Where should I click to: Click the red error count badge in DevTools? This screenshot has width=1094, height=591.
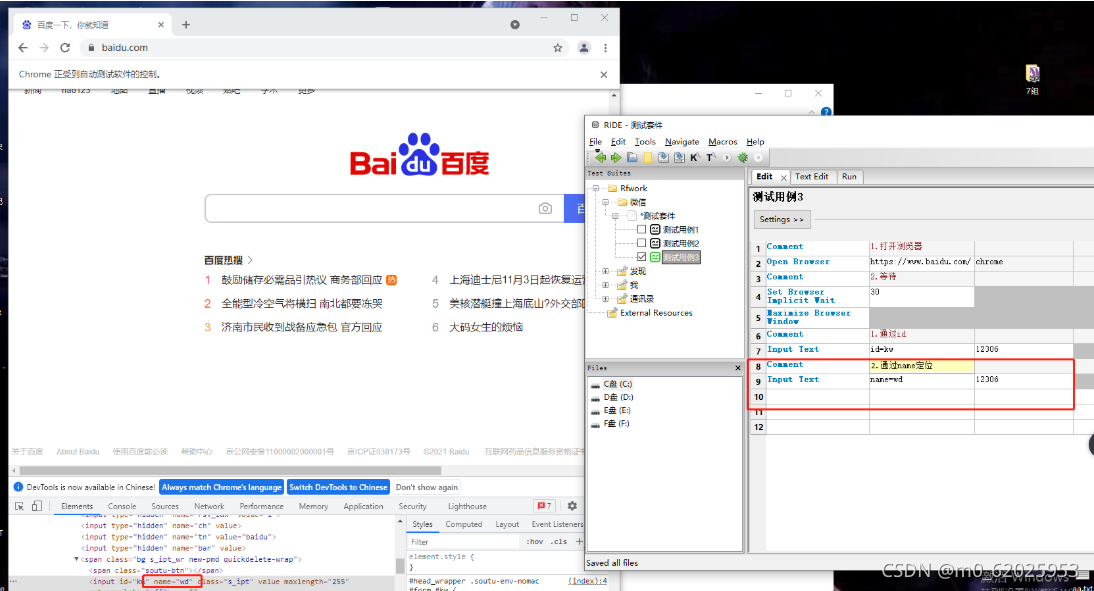click(x=546, y=506)
